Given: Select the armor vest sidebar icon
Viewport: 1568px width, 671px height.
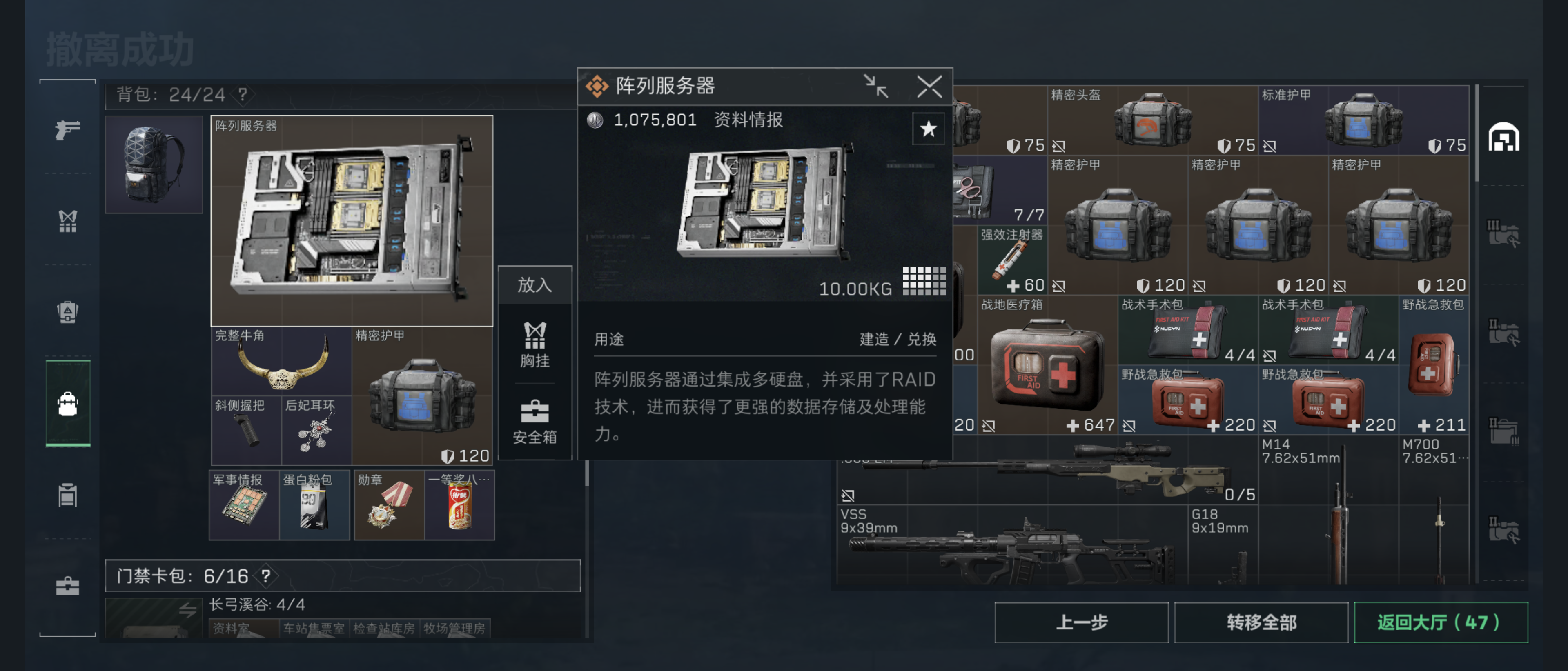Looking at the screenshot, I should [x=67, y=312].
